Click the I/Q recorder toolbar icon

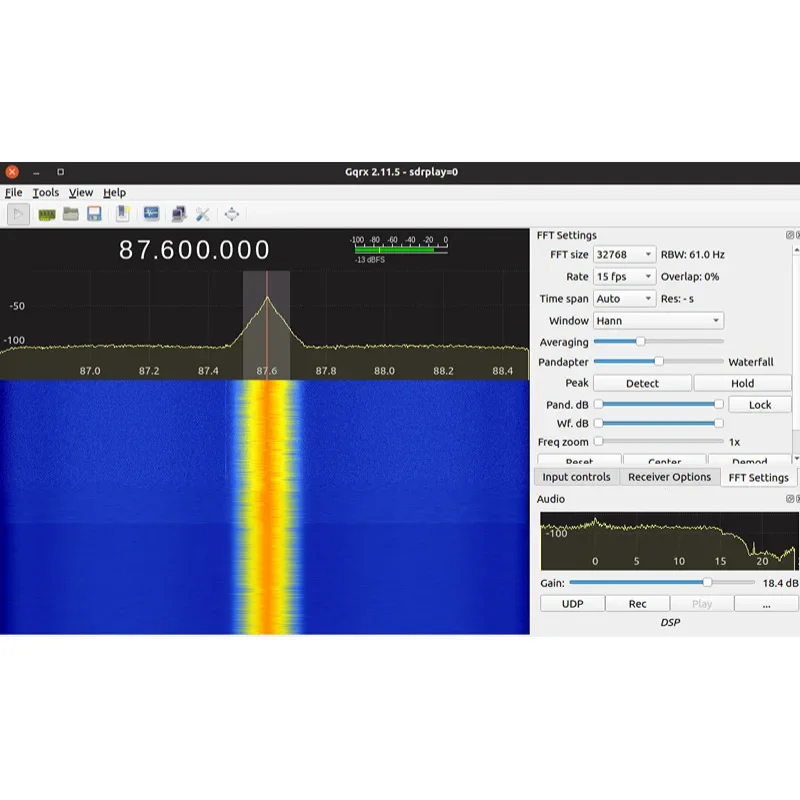(151, 213)
